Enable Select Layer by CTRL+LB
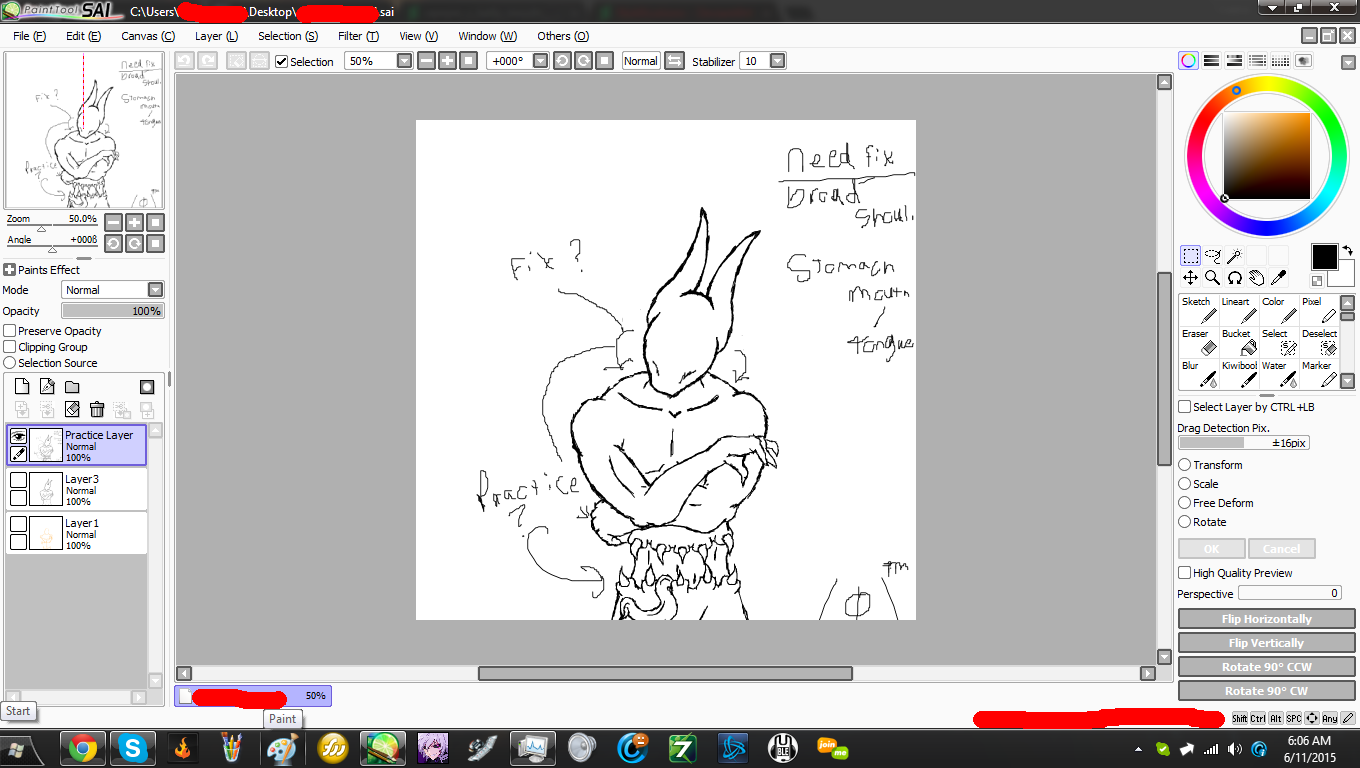This screenshot has width=1360, height=768. [x=1185, y=407]
